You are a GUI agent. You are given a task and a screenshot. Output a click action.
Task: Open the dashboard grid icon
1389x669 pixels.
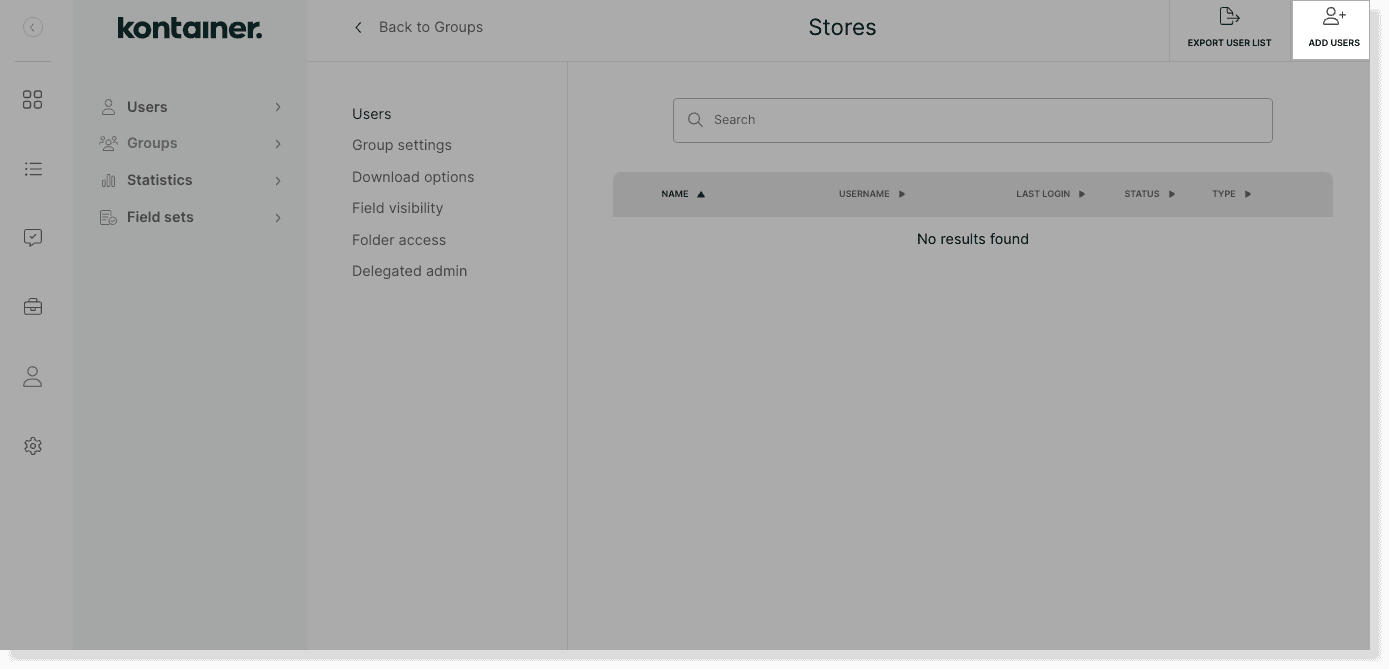point(33,100)
